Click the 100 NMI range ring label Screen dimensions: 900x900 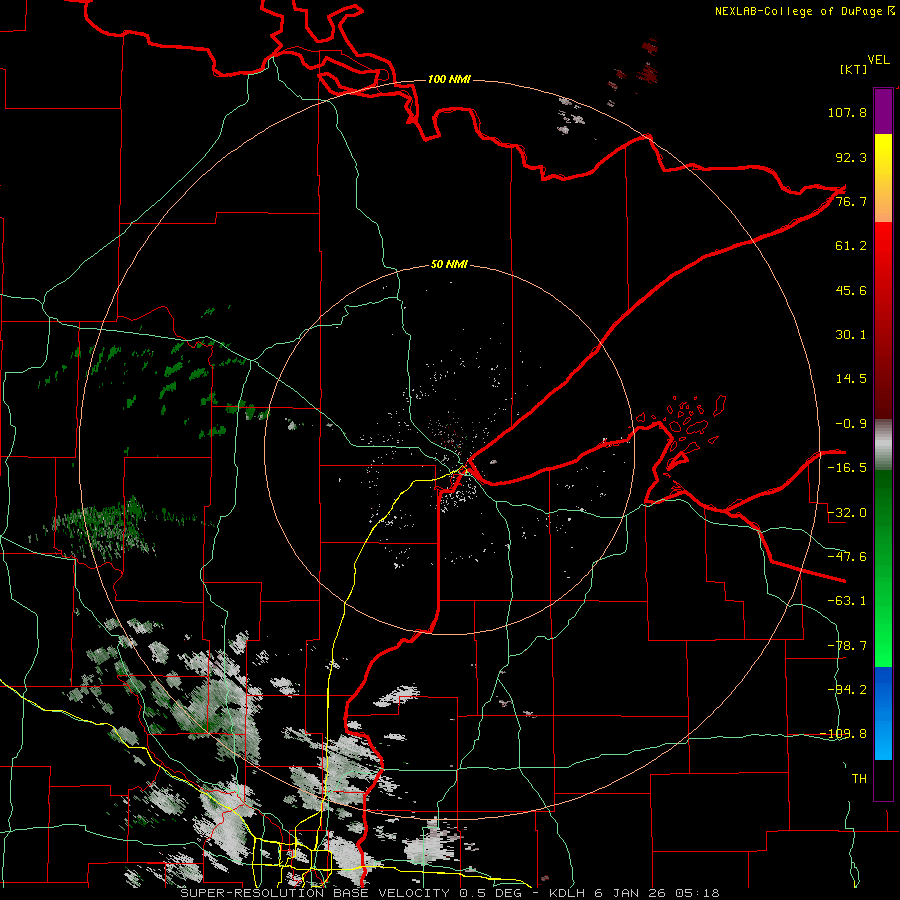click(449, 79)
